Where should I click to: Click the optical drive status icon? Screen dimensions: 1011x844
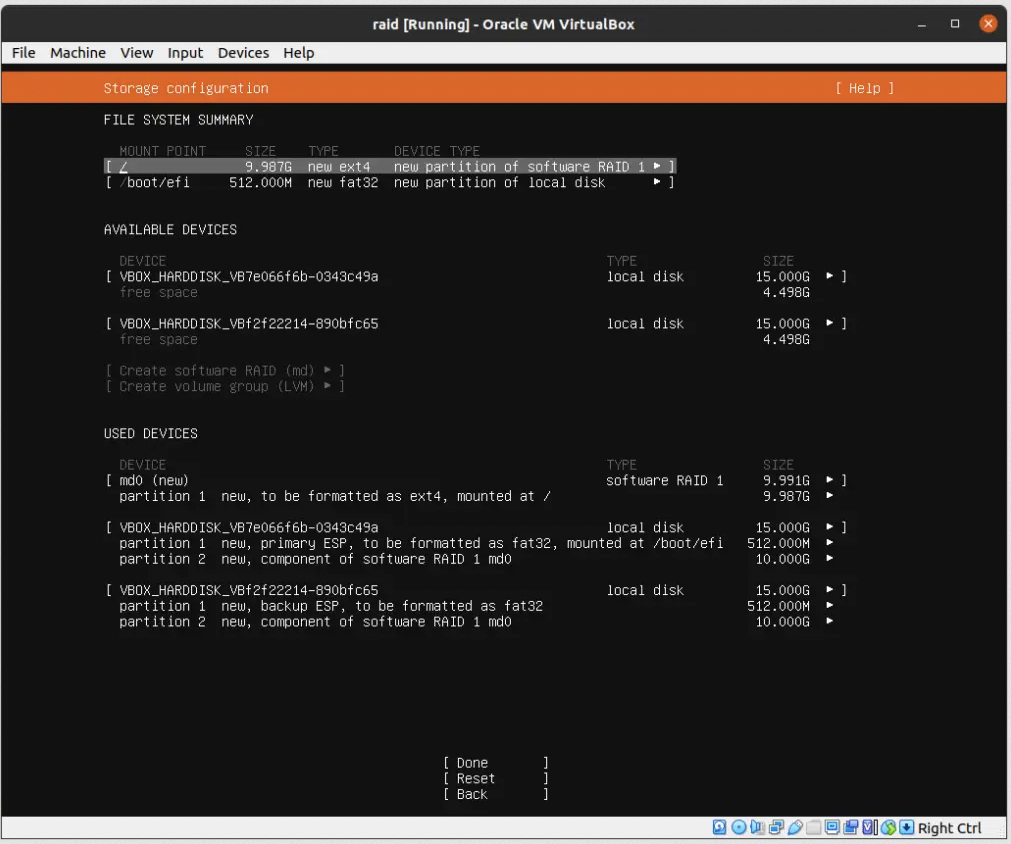click(739, 827)
